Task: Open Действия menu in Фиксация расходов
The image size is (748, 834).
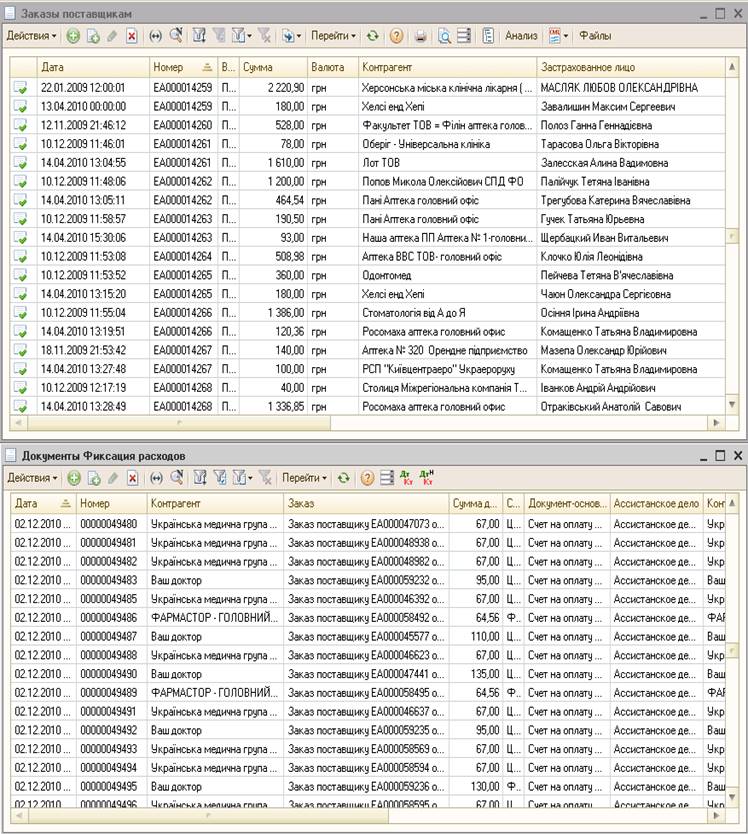Action: tap(32, 478)
